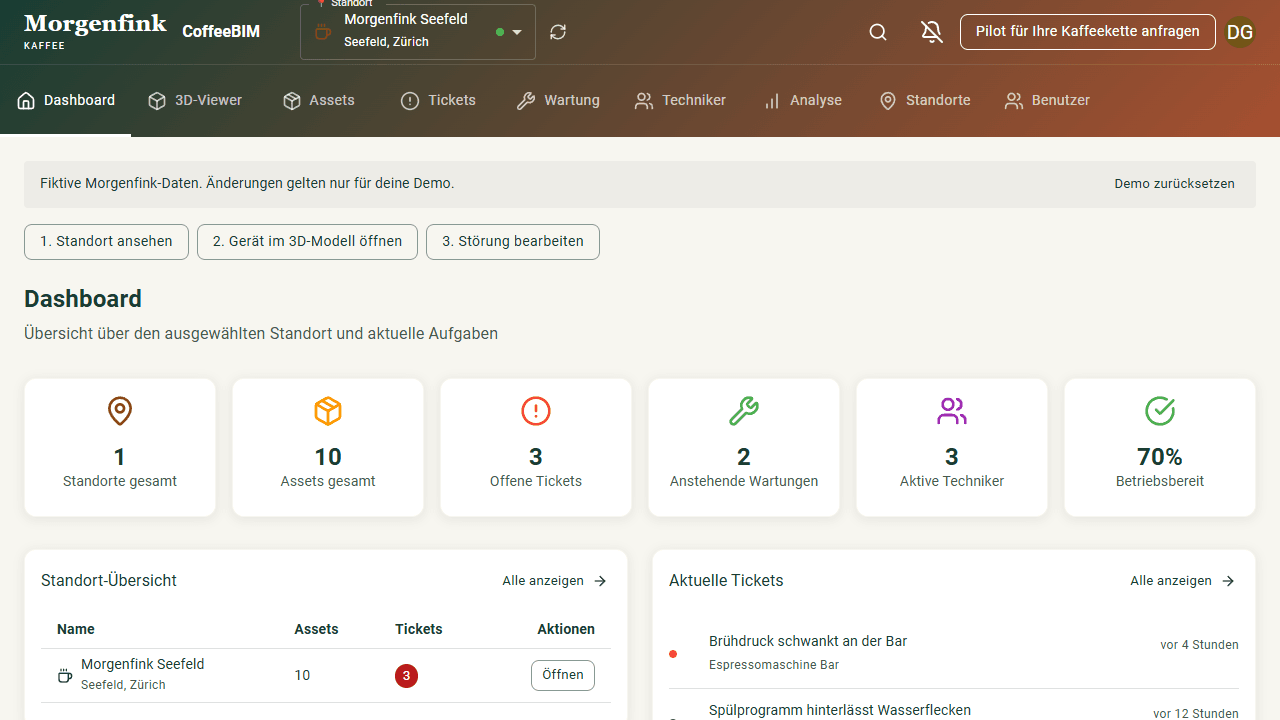Expand the Standort dropdown arrow

coord(517,32)
